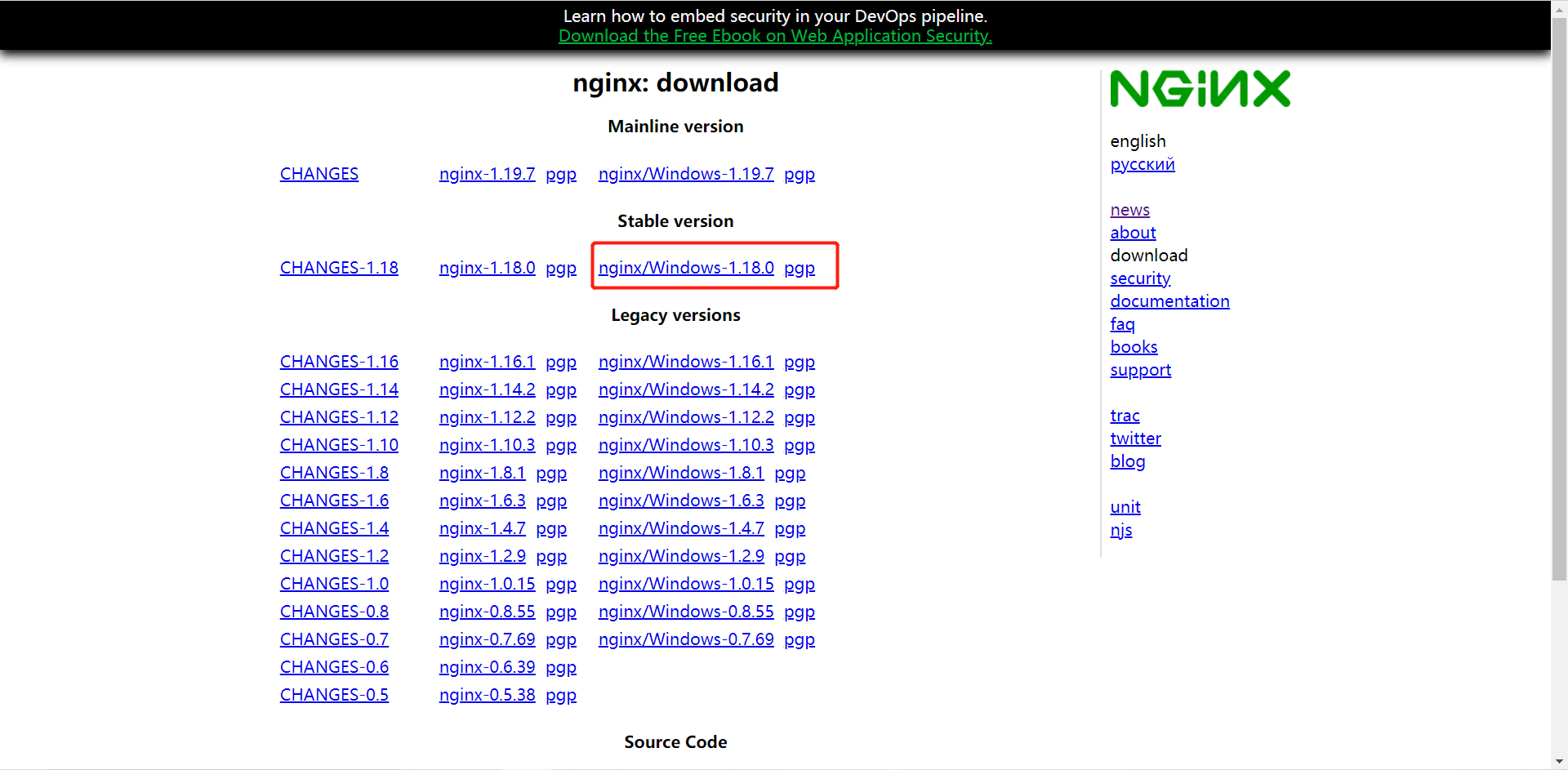Open the trac link
The height and width of the screenshot is (770, 1568).
tap(1125, 416)
